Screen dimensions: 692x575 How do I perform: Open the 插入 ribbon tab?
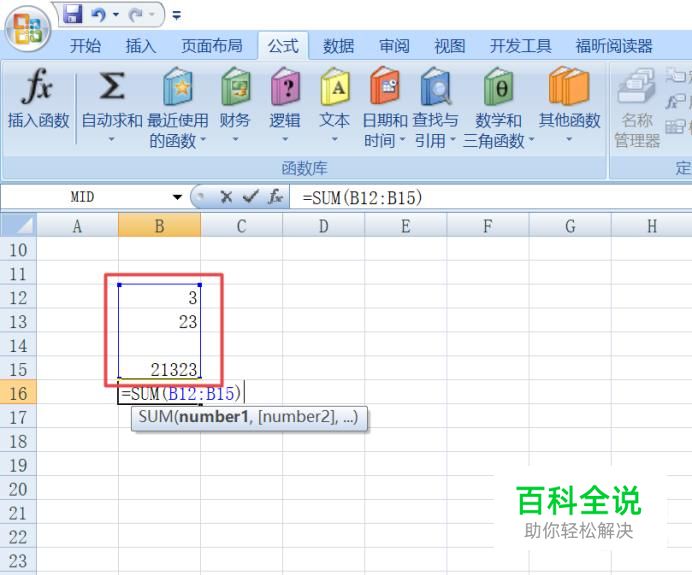(x=140, y=46)
